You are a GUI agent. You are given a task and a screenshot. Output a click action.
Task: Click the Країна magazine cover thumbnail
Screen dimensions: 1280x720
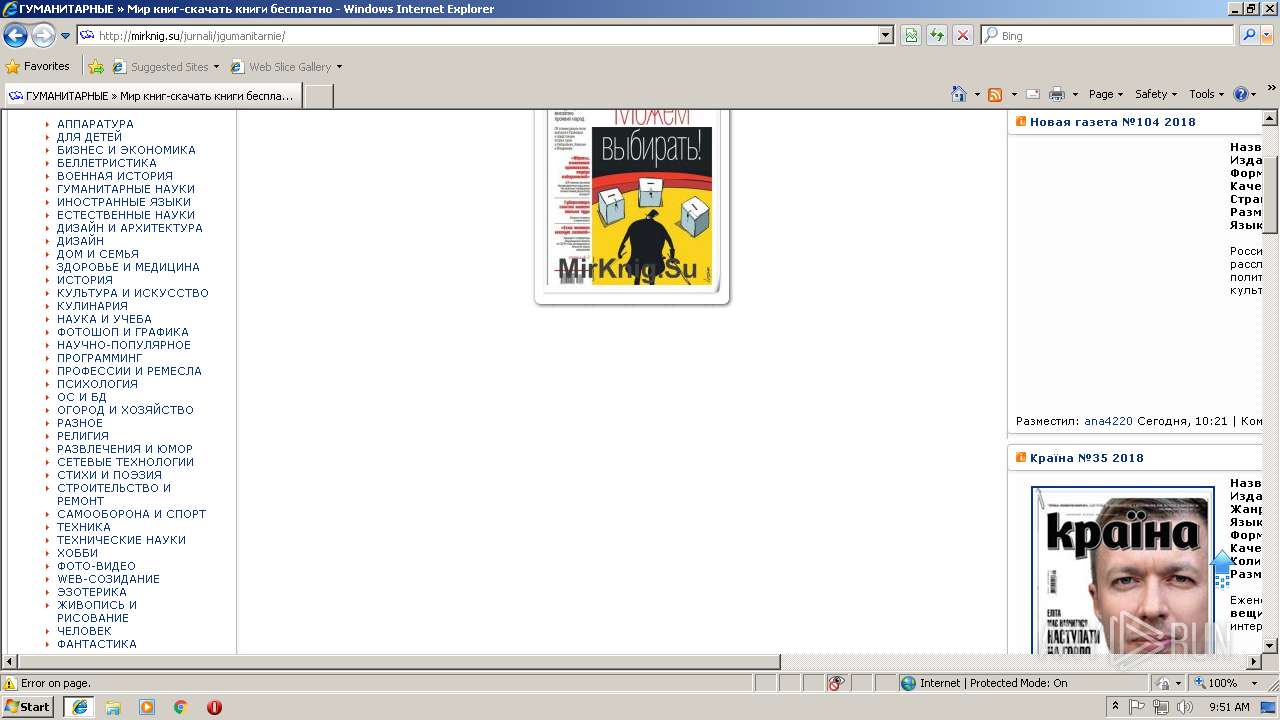pos(1123,571)
